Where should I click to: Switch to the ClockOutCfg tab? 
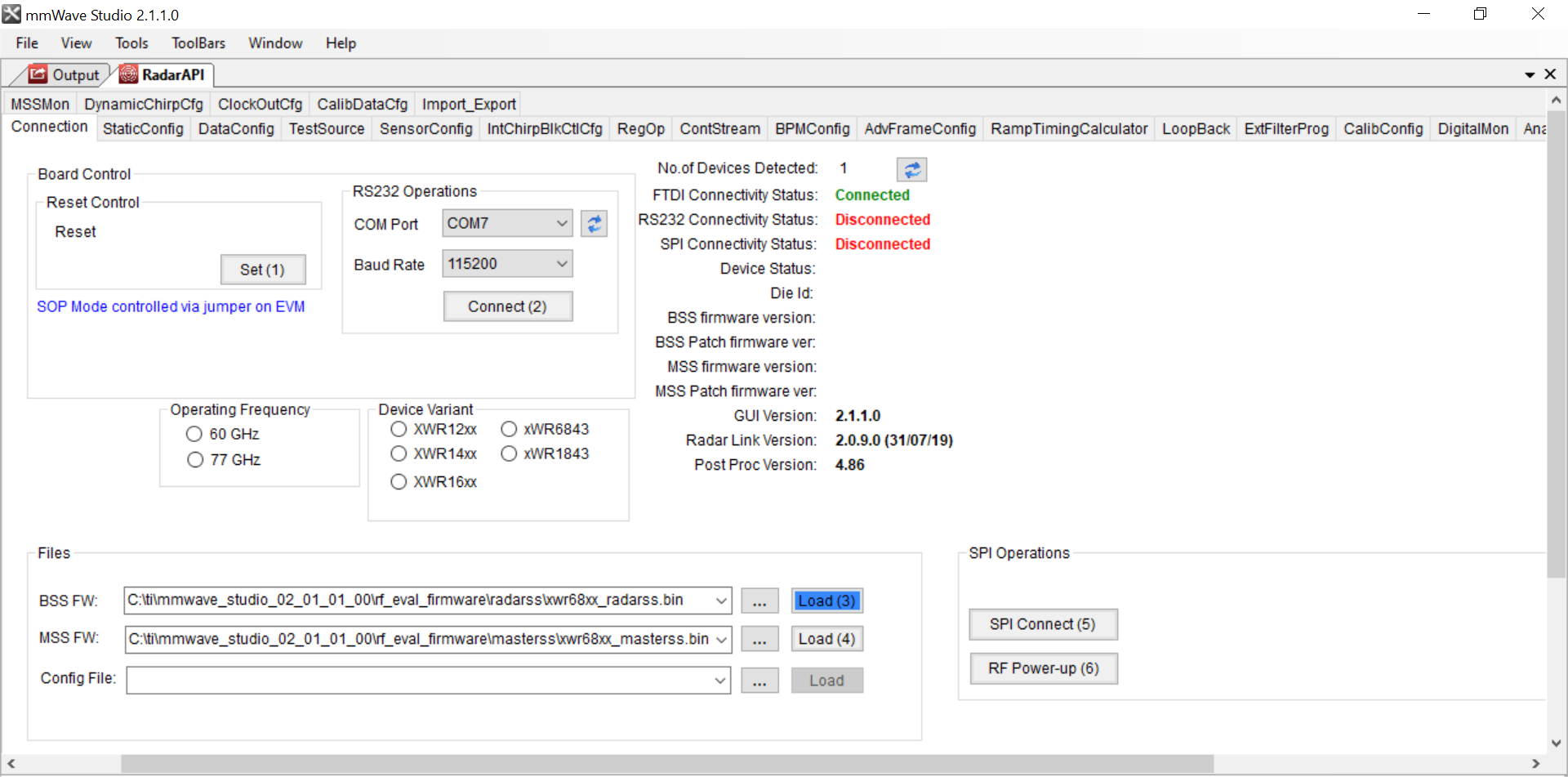260,105
